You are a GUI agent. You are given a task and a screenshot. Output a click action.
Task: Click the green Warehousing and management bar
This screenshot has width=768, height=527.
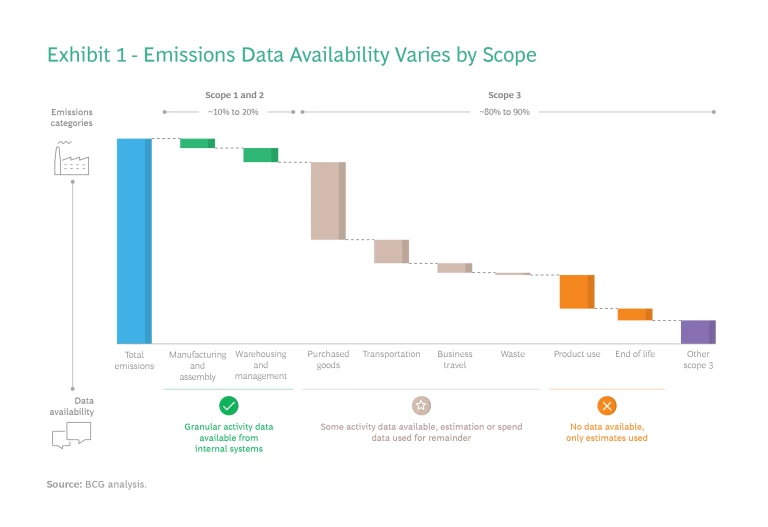coord(260,155)
